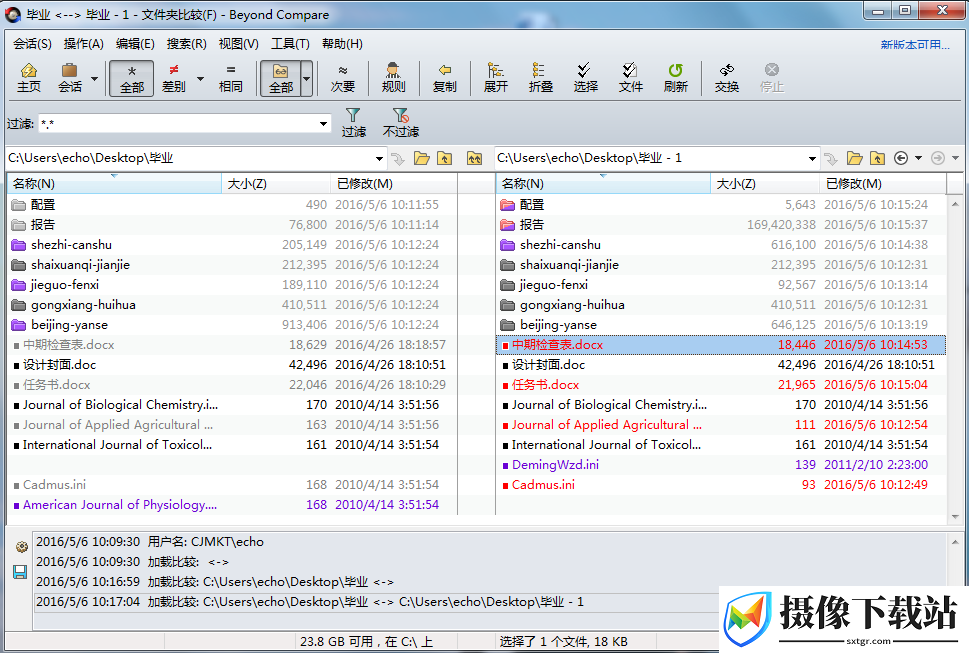Open the 视图(V) menu
This screenshot has width=969, height=653.
click(x=239, y=44)
